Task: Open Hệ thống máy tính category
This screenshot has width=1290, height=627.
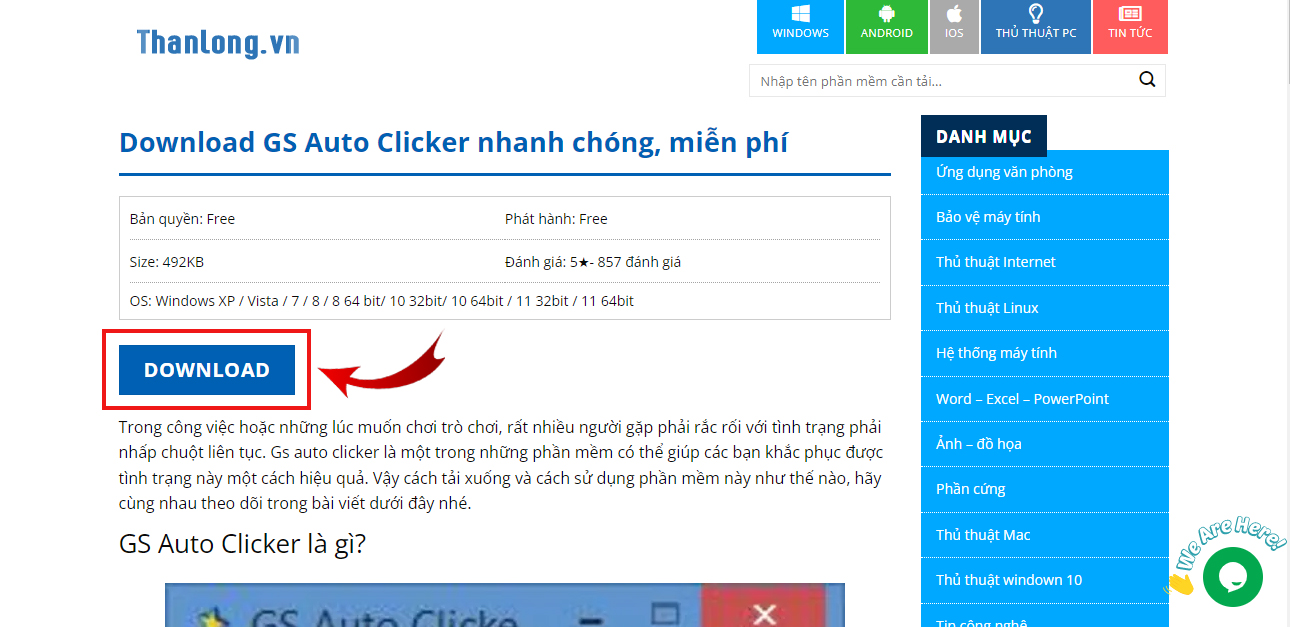Action: pos(996,353)
